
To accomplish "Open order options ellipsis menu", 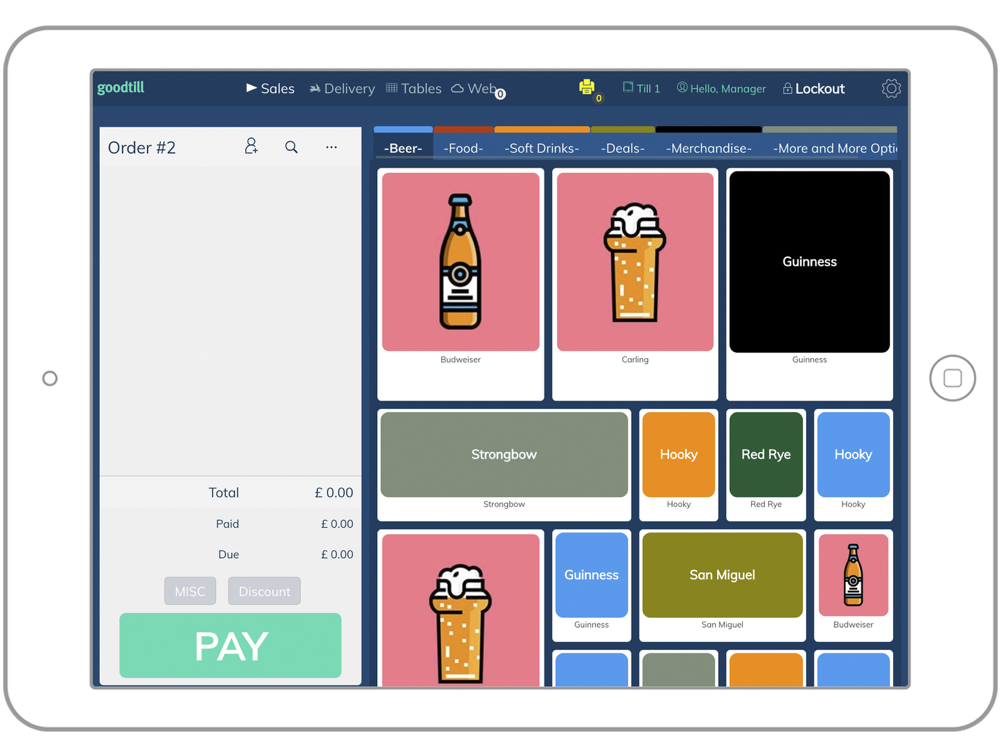I will pyautogui.click(x=331, y=147).
